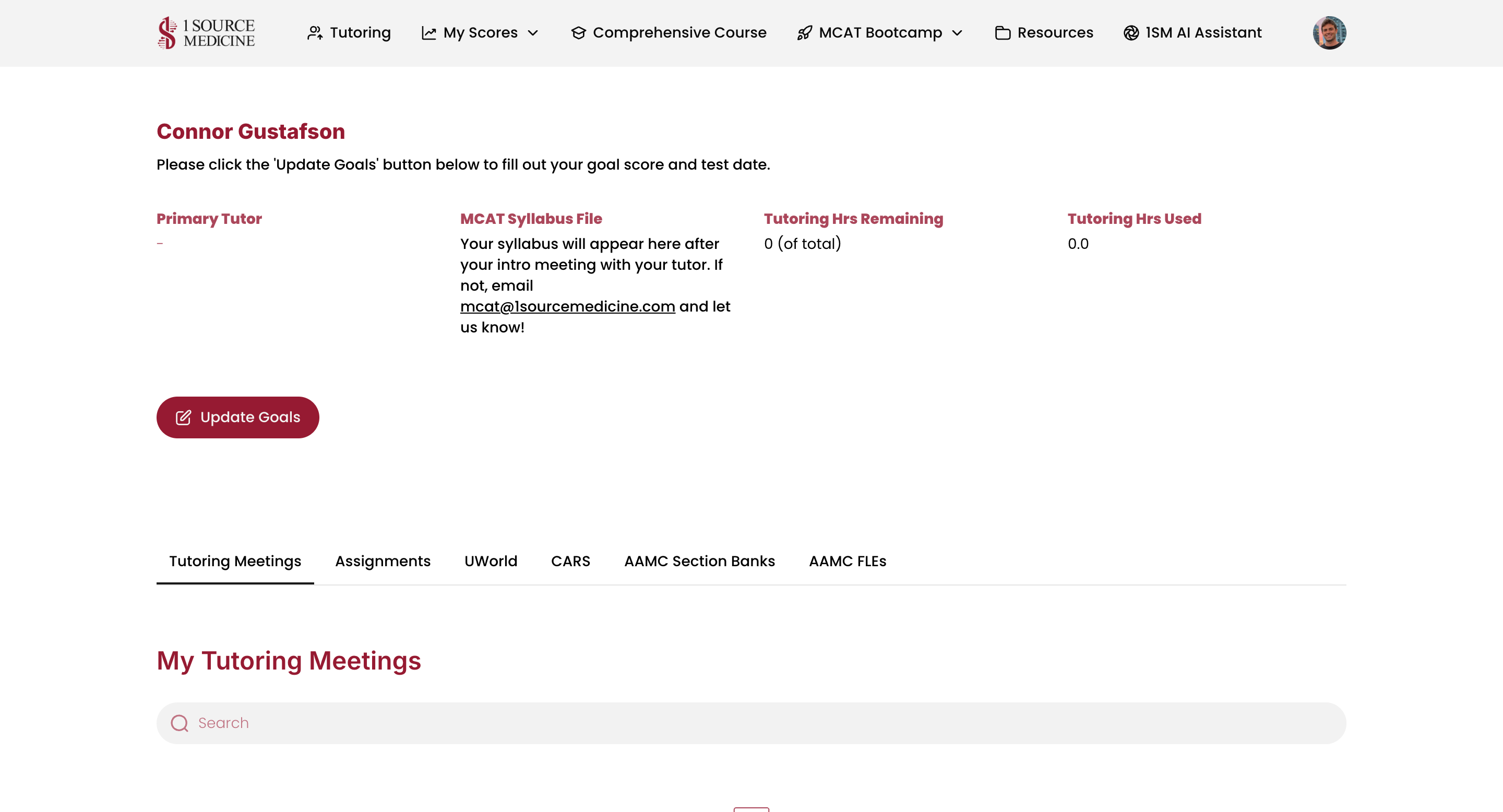Go to AAMC Section Banks tab

[x=699, y=560]
